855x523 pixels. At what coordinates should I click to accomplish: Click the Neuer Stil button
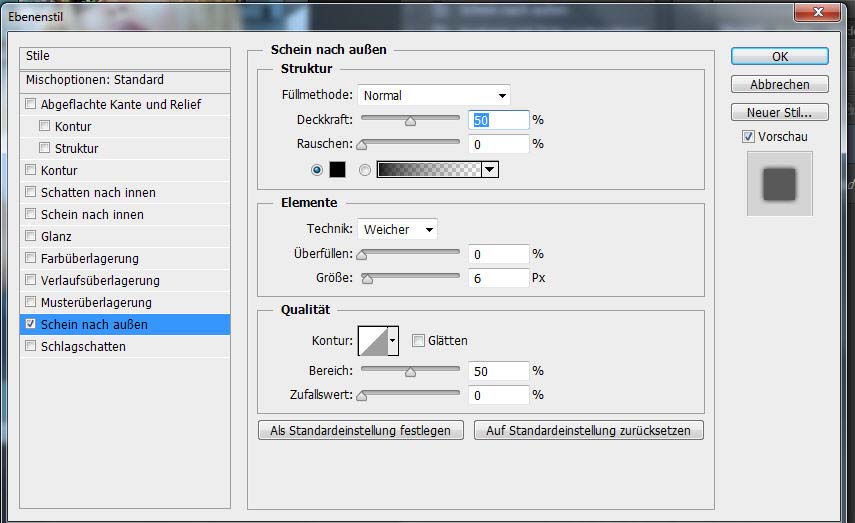[779, 112]
